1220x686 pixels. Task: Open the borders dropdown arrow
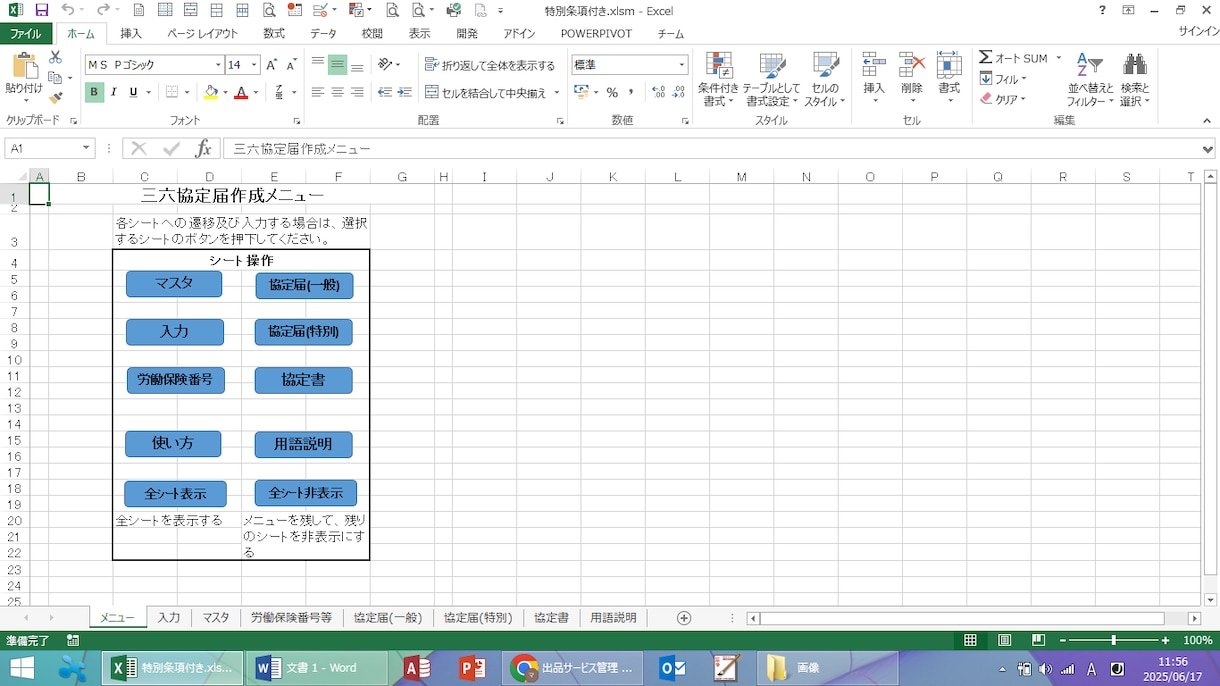187,92
